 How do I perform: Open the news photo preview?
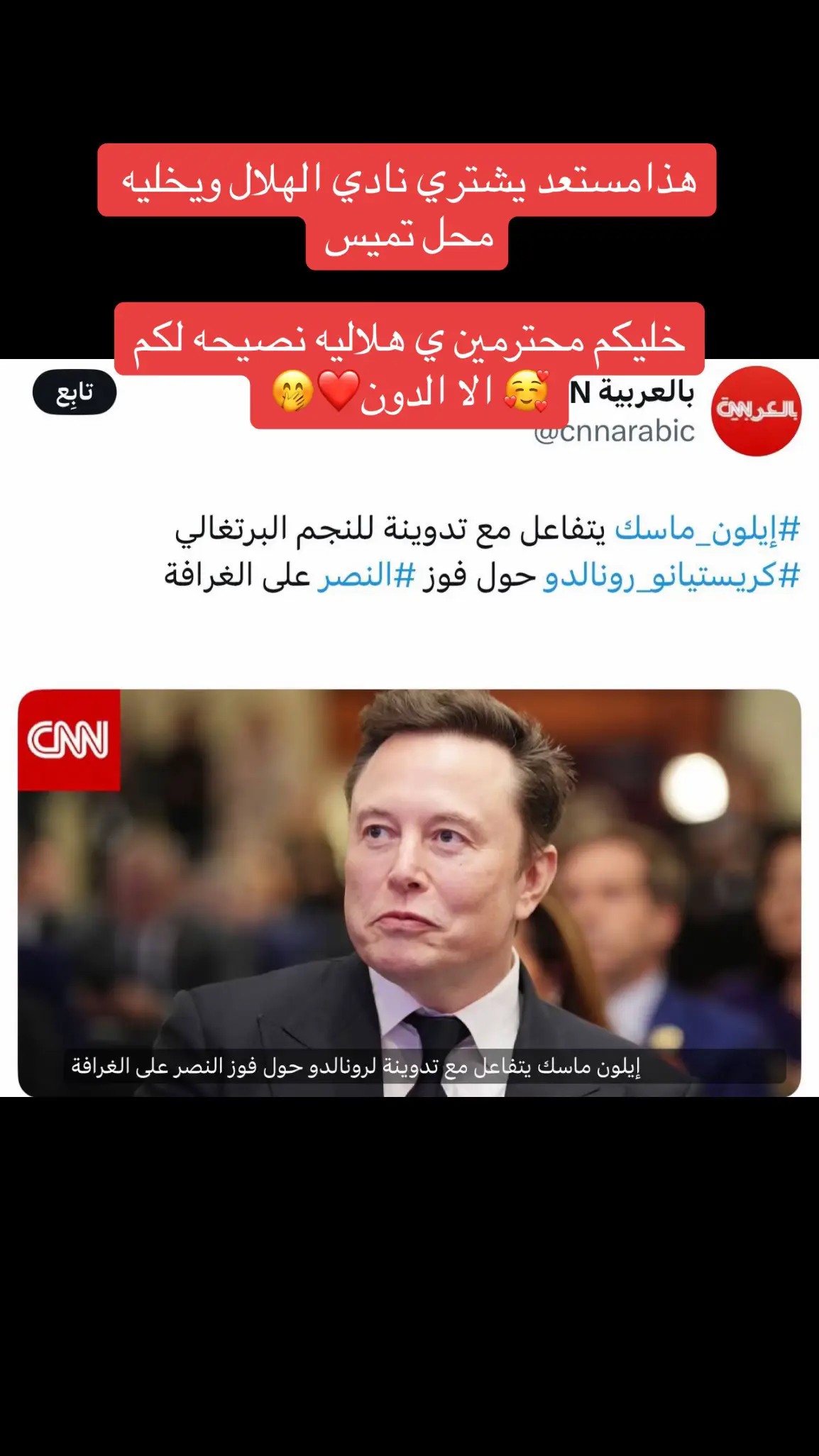(409, 893)
